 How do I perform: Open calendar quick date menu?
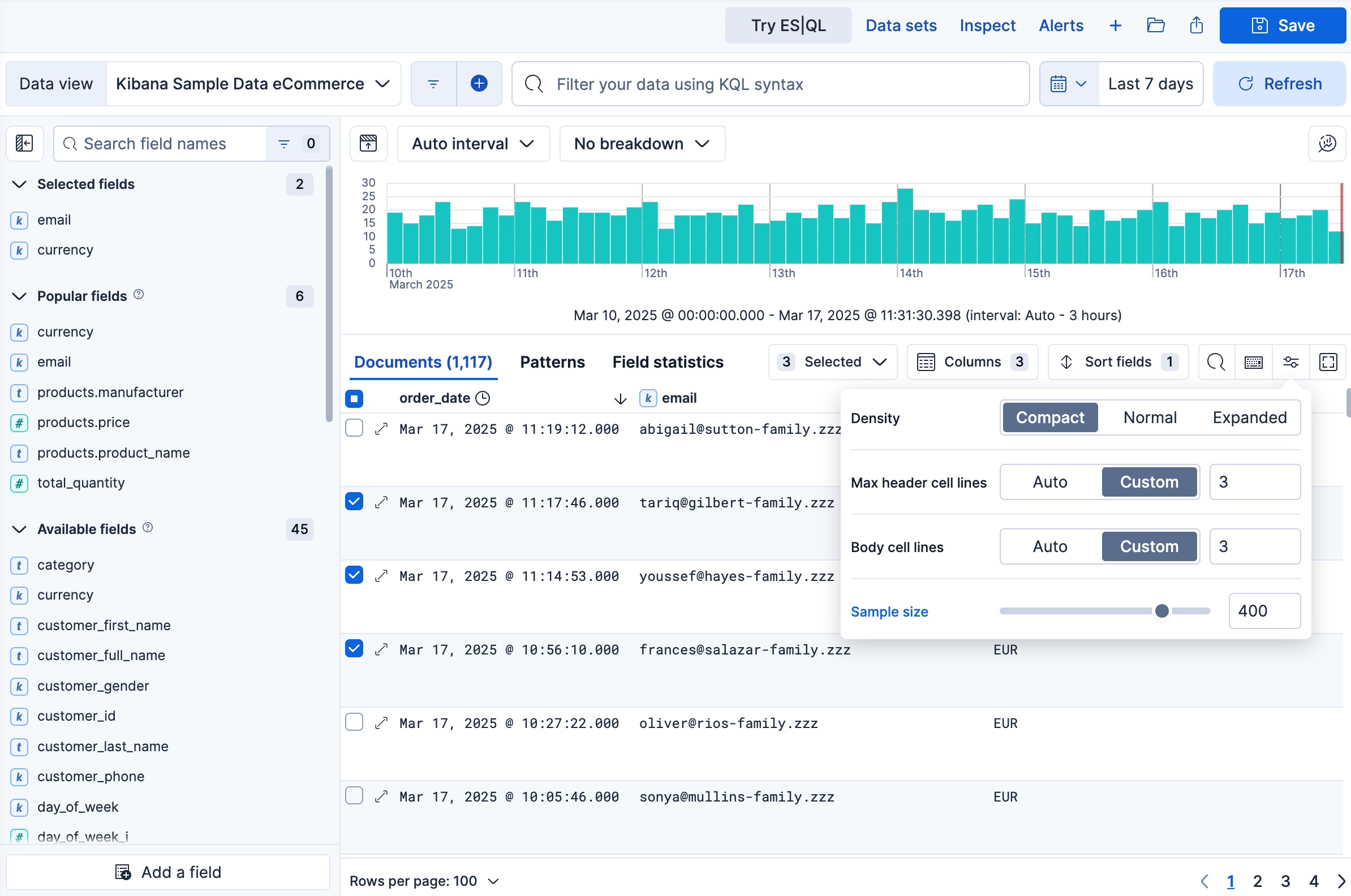[x=1068, y=84]
